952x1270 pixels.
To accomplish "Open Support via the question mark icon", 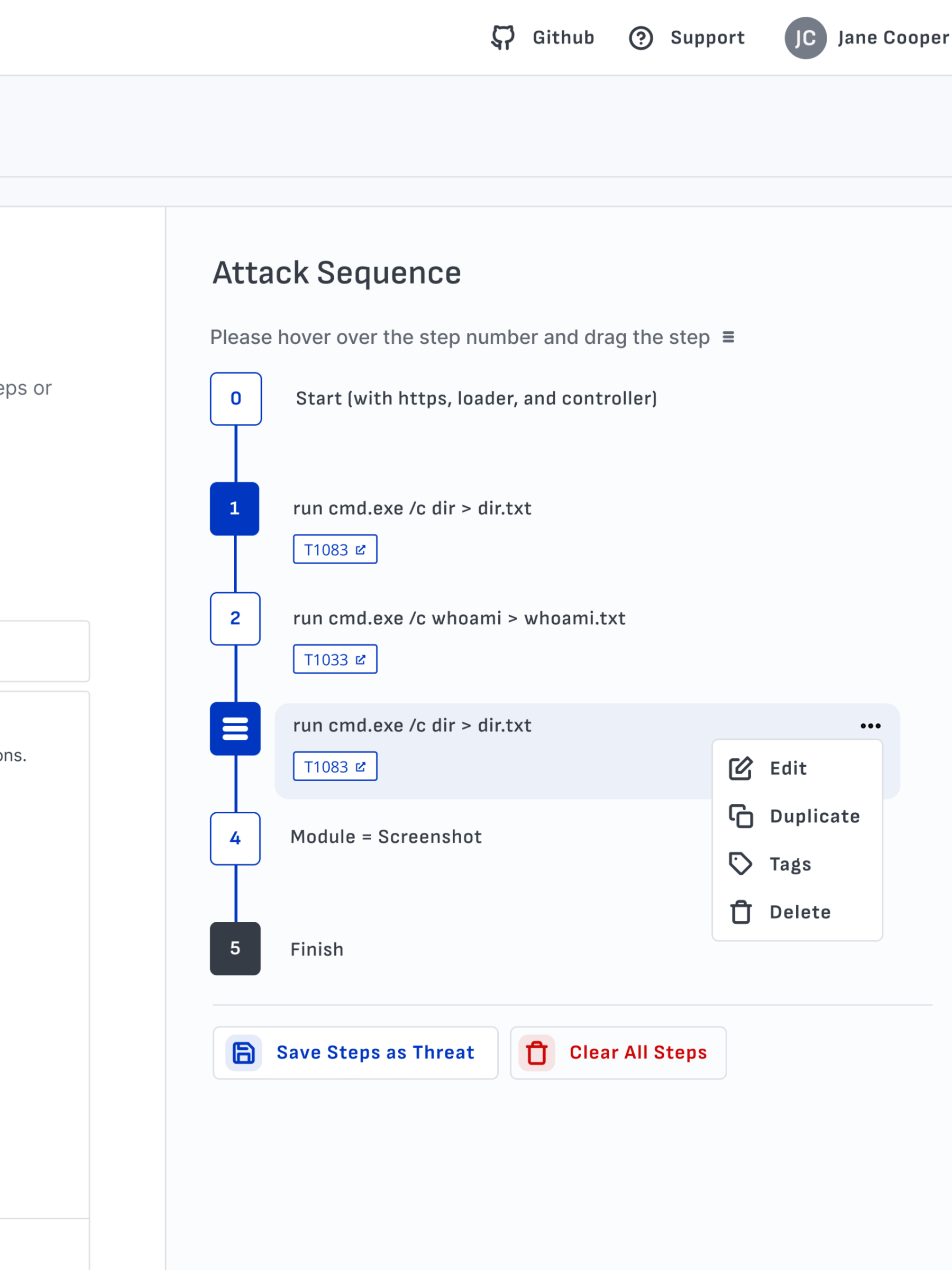I will tap(640, 38).
